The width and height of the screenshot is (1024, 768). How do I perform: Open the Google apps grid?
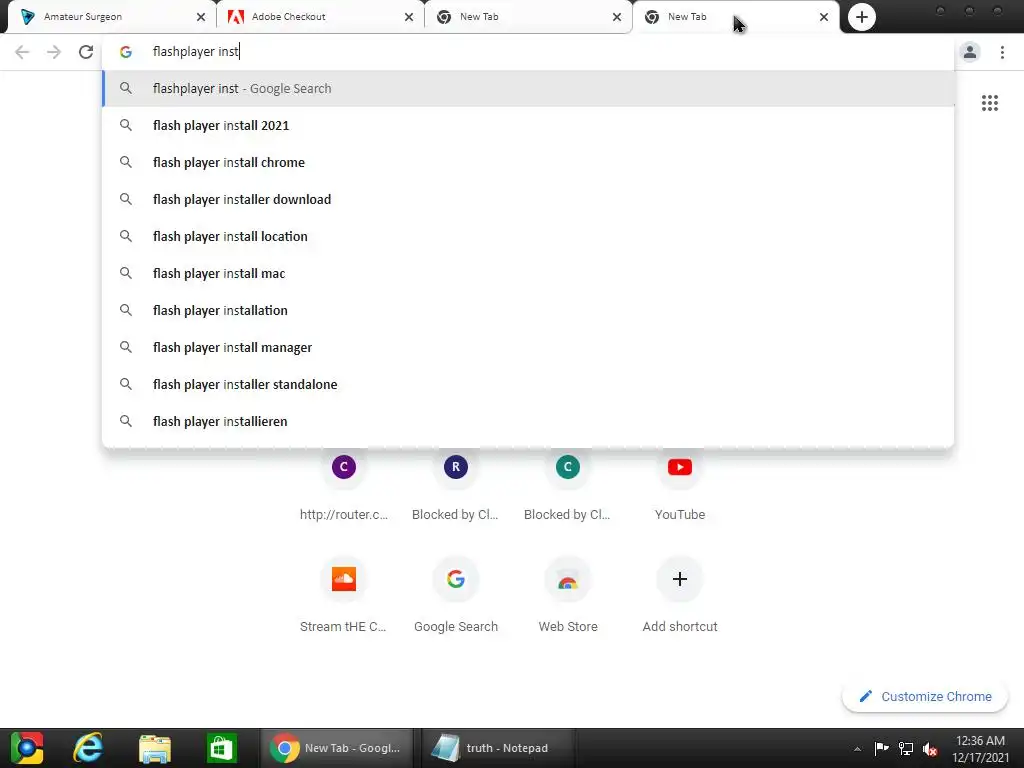click(990, 103)
